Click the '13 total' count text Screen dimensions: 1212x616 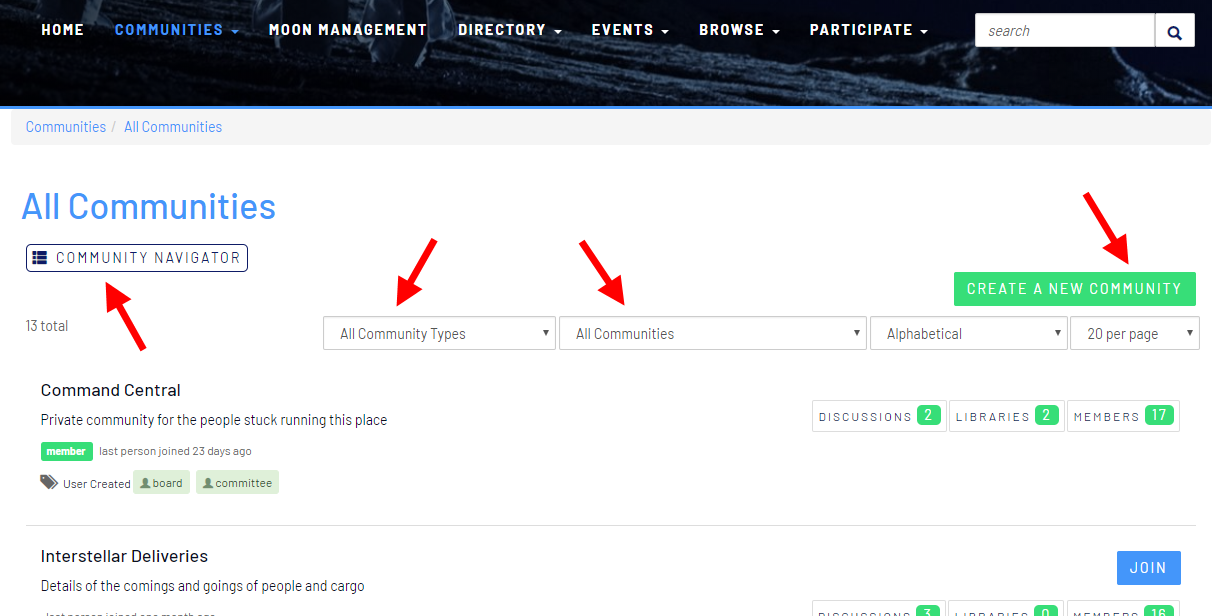[47, 326]
